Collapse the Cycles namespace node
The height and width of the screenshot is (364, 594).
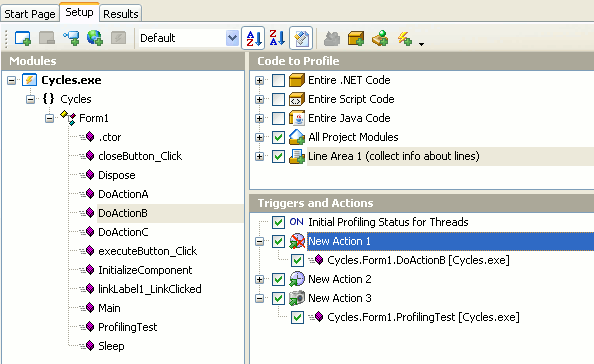point(31,99)
